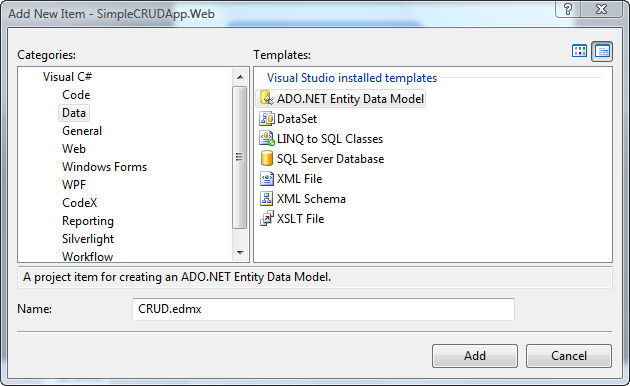Select the XML Schema template icon
The height and width of the screenshot is (386, 630).
click(x=266, y=198)
